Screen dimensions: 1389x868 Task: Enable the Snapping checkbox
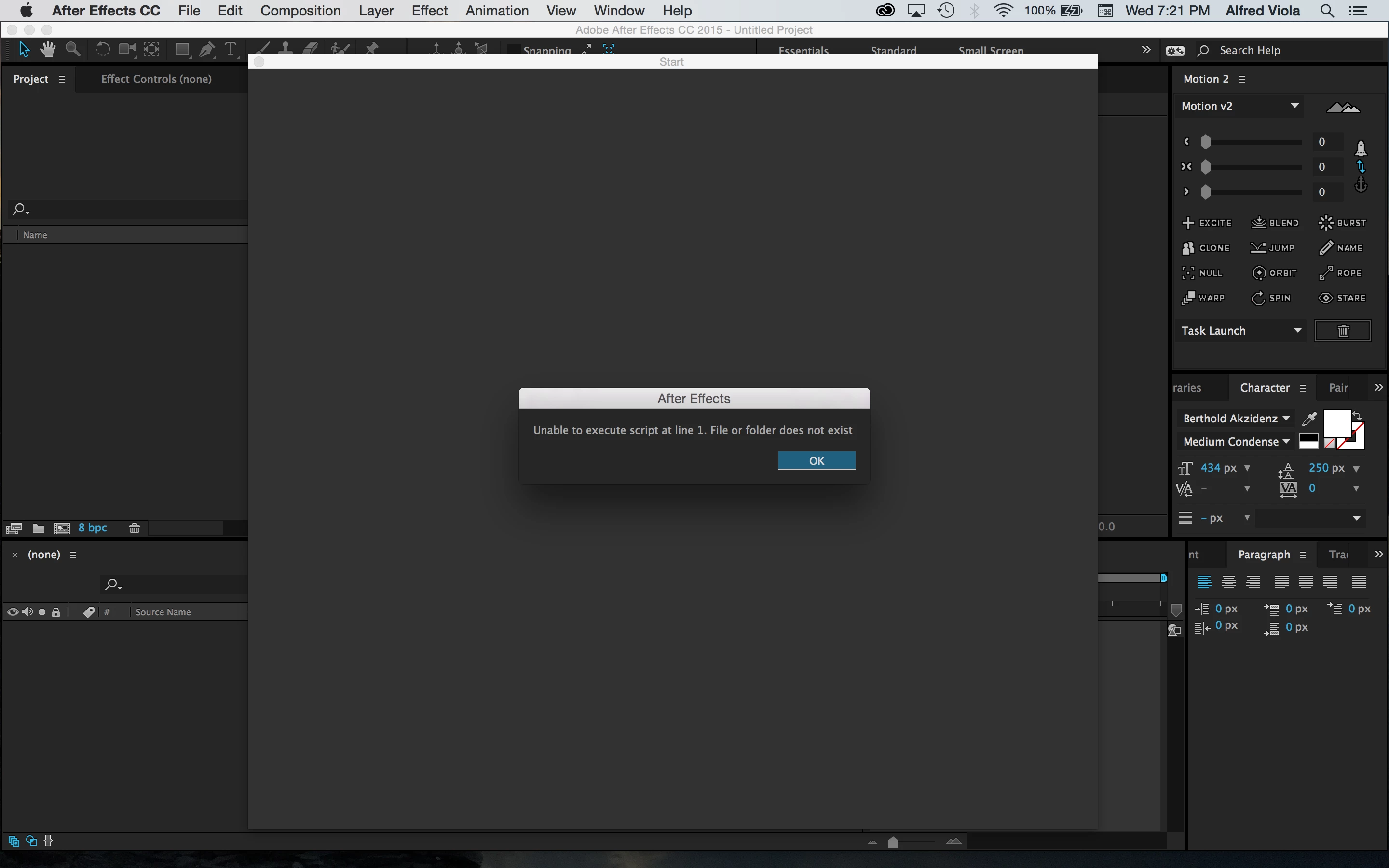coord(514,51)
